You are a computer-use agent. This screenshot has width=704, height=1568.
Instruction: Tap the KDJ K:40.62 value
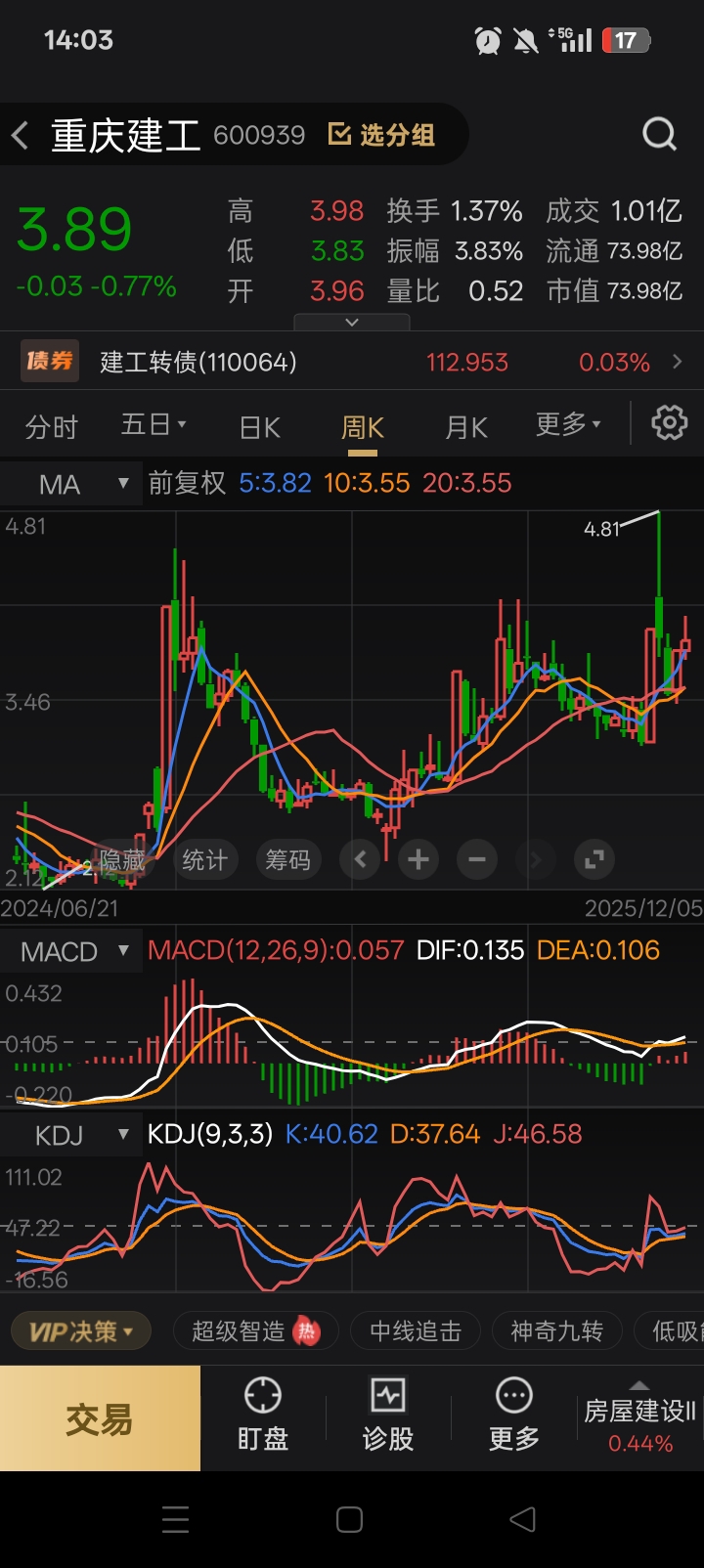point(331,1134)
